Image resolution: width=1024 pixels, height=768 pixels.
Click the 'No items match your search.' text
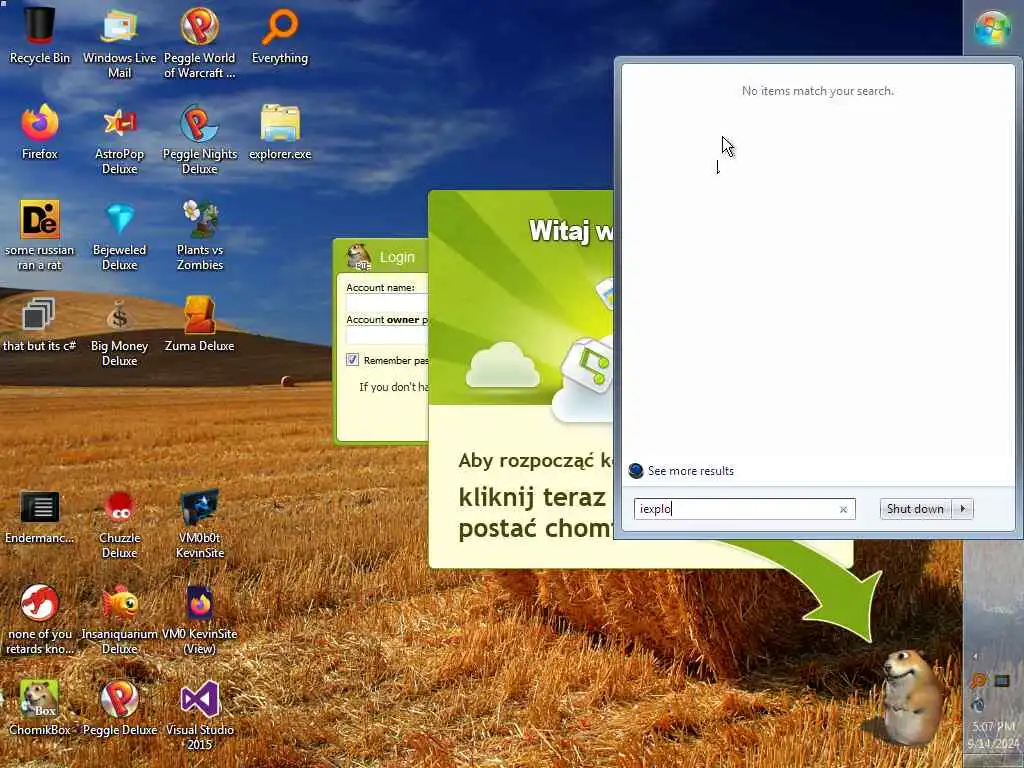(x=818, y=91)
